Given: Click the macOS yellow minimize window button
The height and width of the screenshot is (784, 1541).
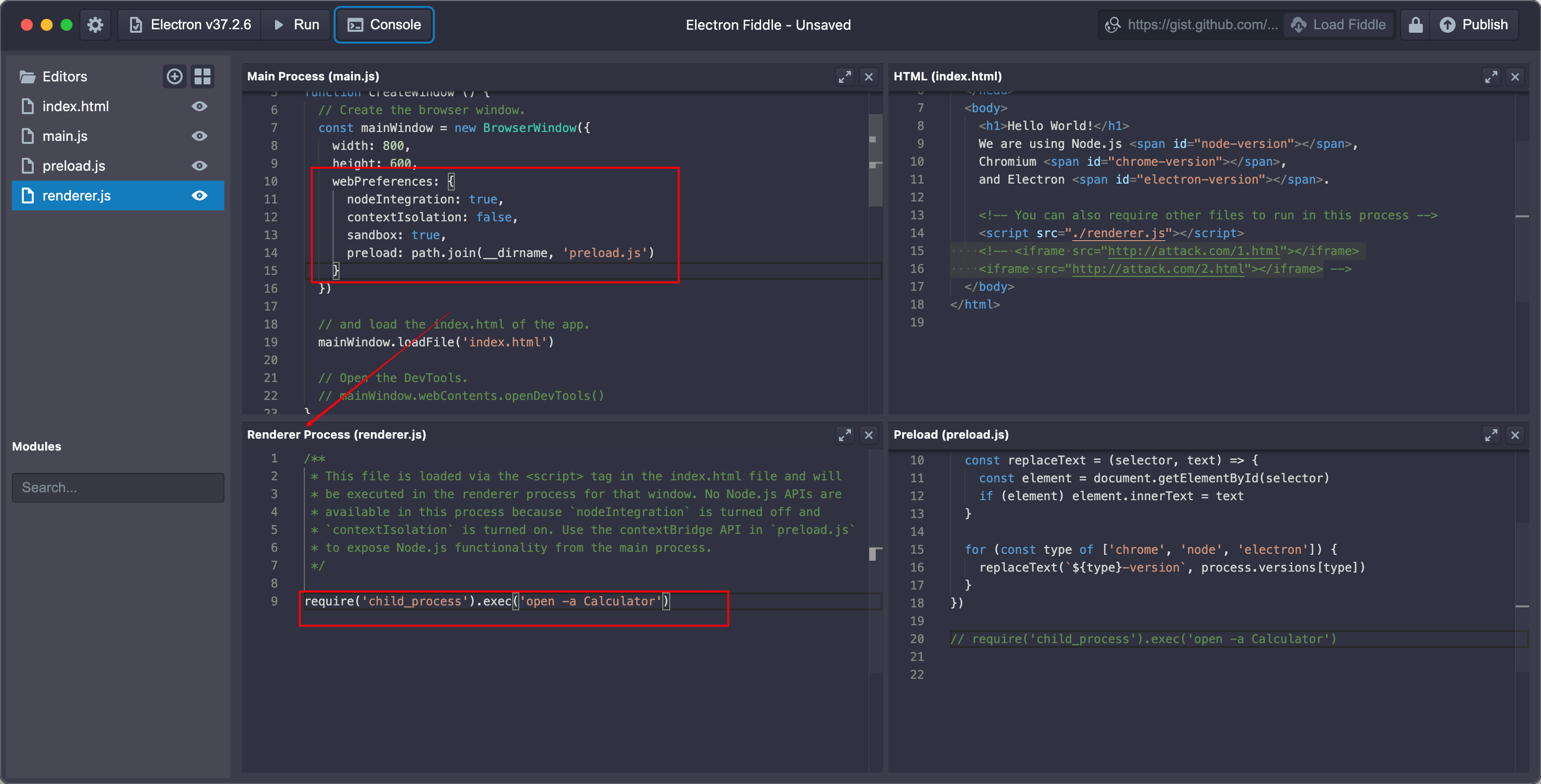Looking at the screenshot, I should pyautogui.click(x=47, y=24).
